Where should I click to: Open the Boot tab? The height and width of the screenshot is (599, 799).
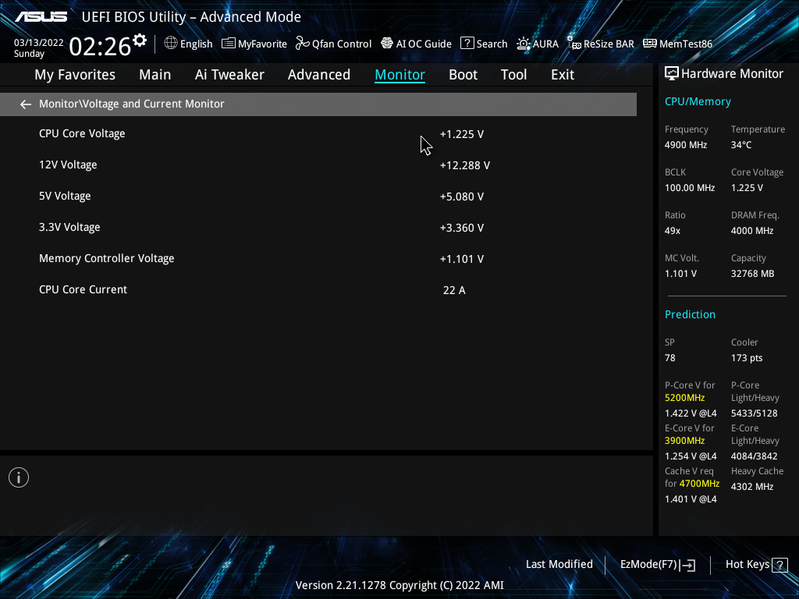coord(463,75)
